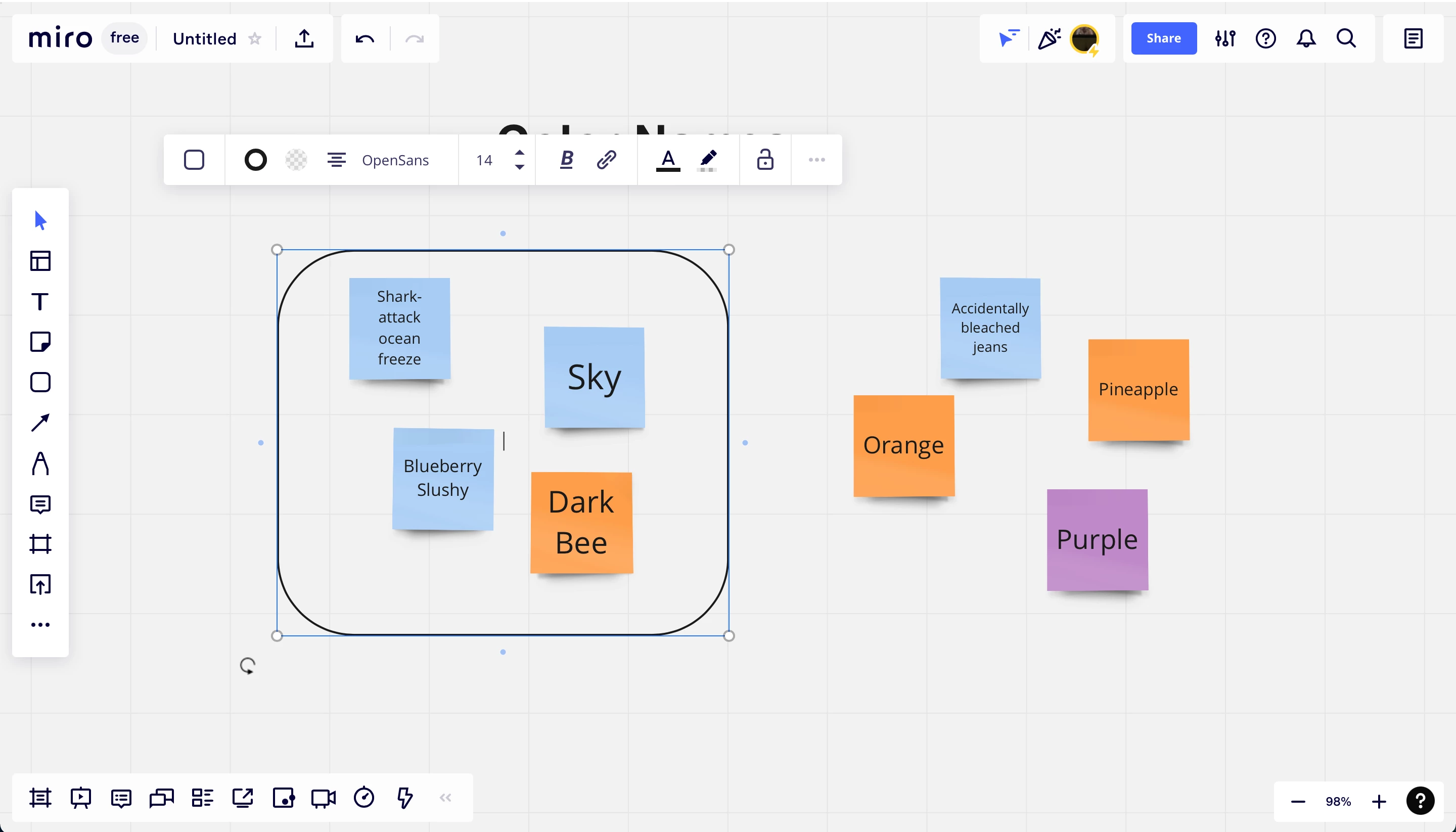Start screen sharing from bottom toolbar
Image resolution: width=1456 pixels, height=832 pixels.
coord(243,798)
